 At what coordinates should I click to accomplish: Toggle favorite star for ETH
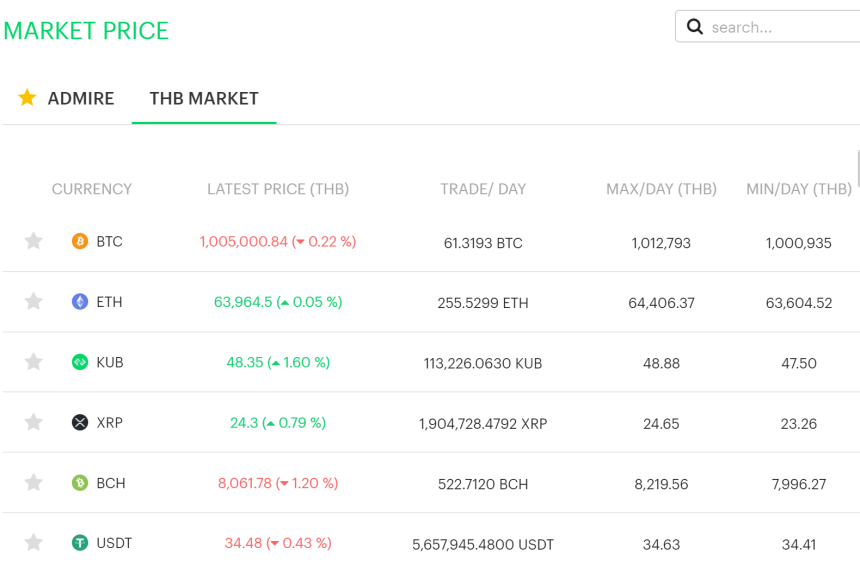(x=34, y=302)
